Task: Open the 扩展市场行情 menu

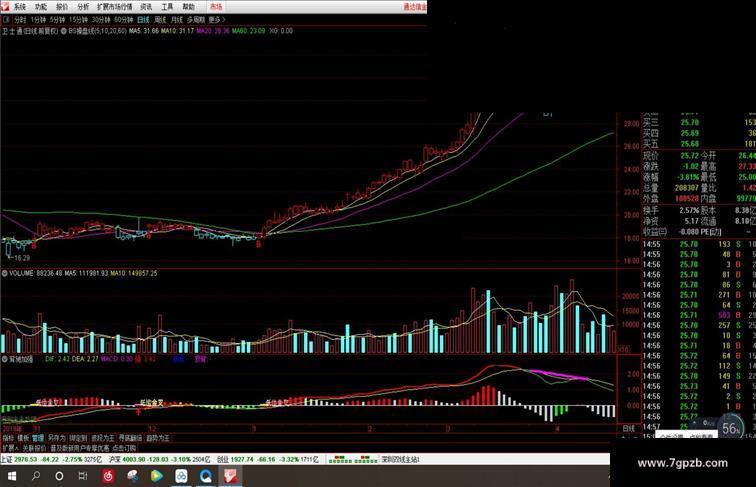Action: pos(115,7)
